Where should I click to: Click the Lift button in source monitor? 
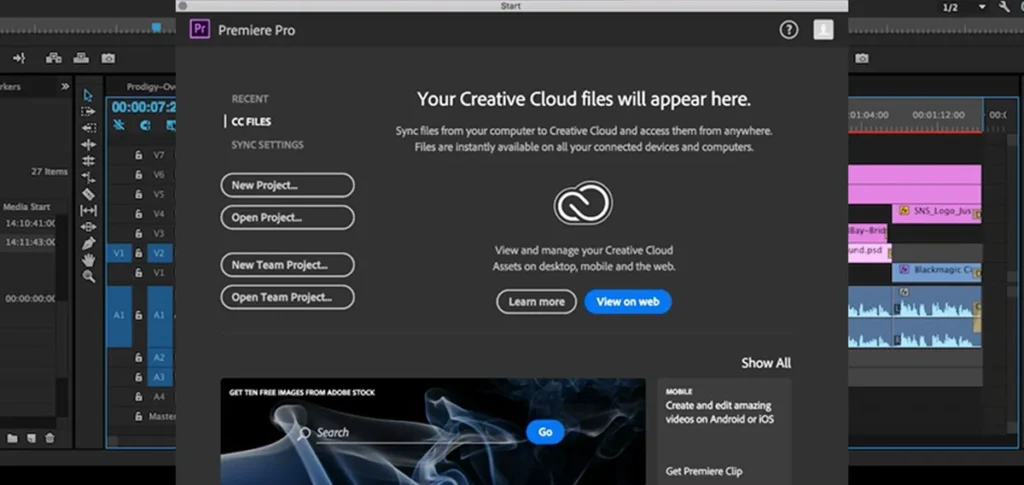tap(54, 59)
